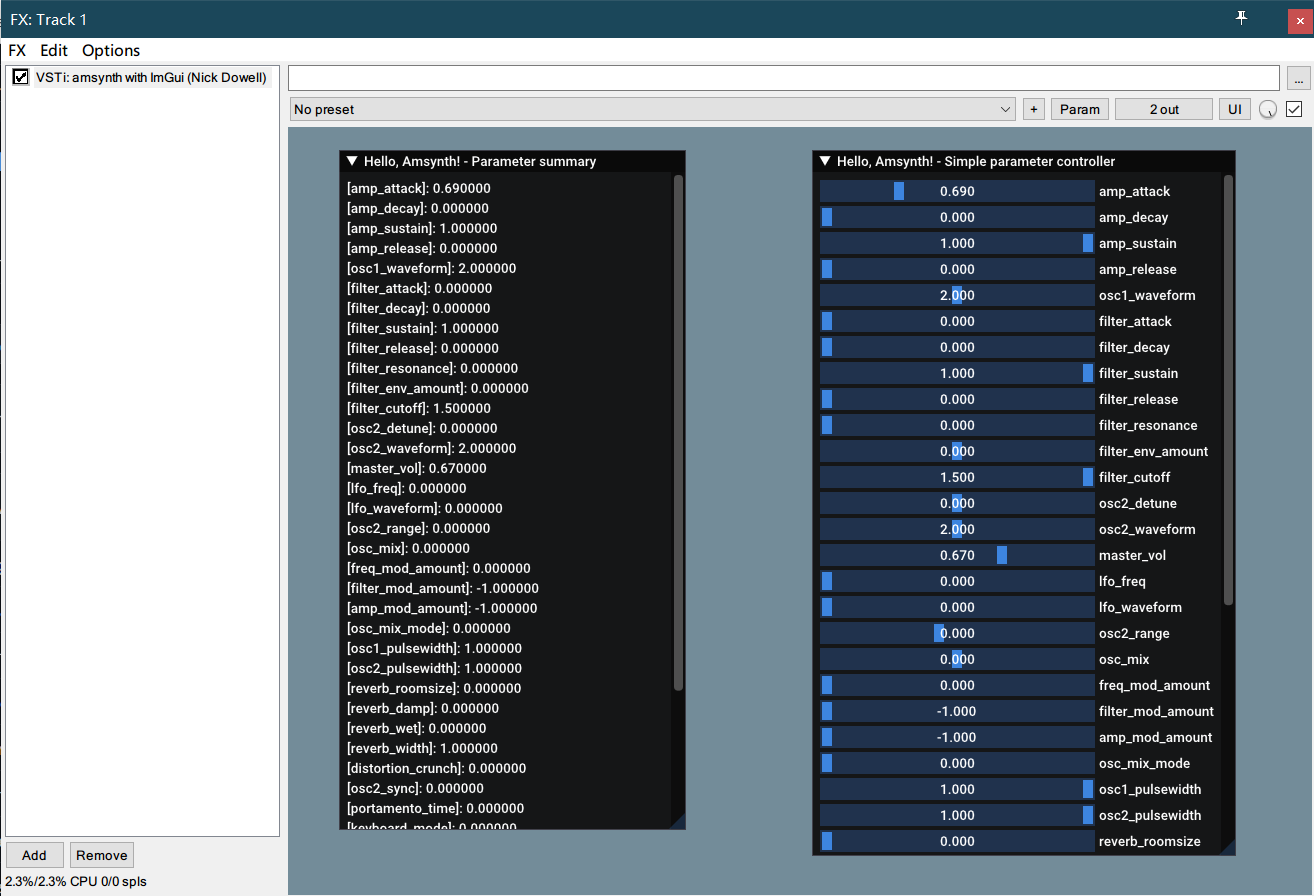Click the filter_resonance slider
1314x896 pixels.
[957, 425]
